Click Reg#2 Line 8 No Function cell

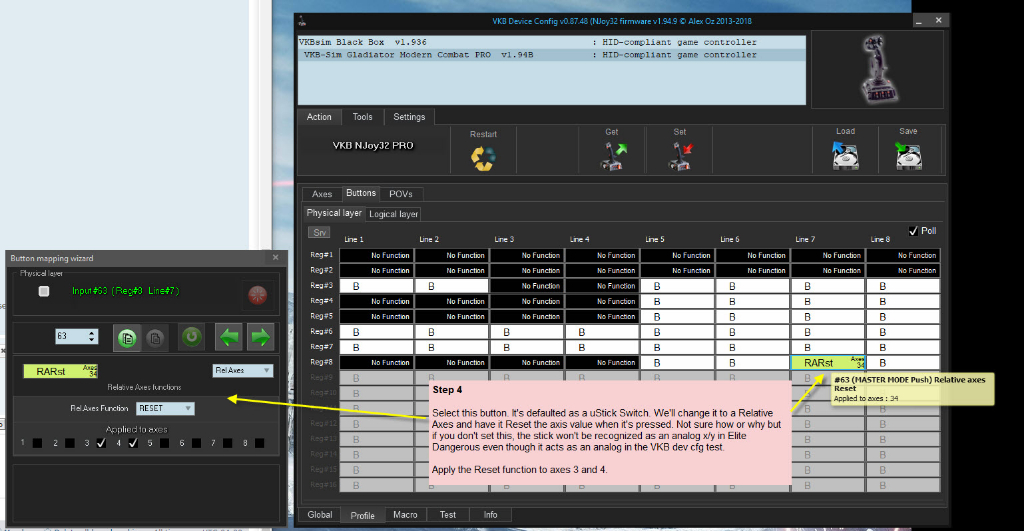903,270
